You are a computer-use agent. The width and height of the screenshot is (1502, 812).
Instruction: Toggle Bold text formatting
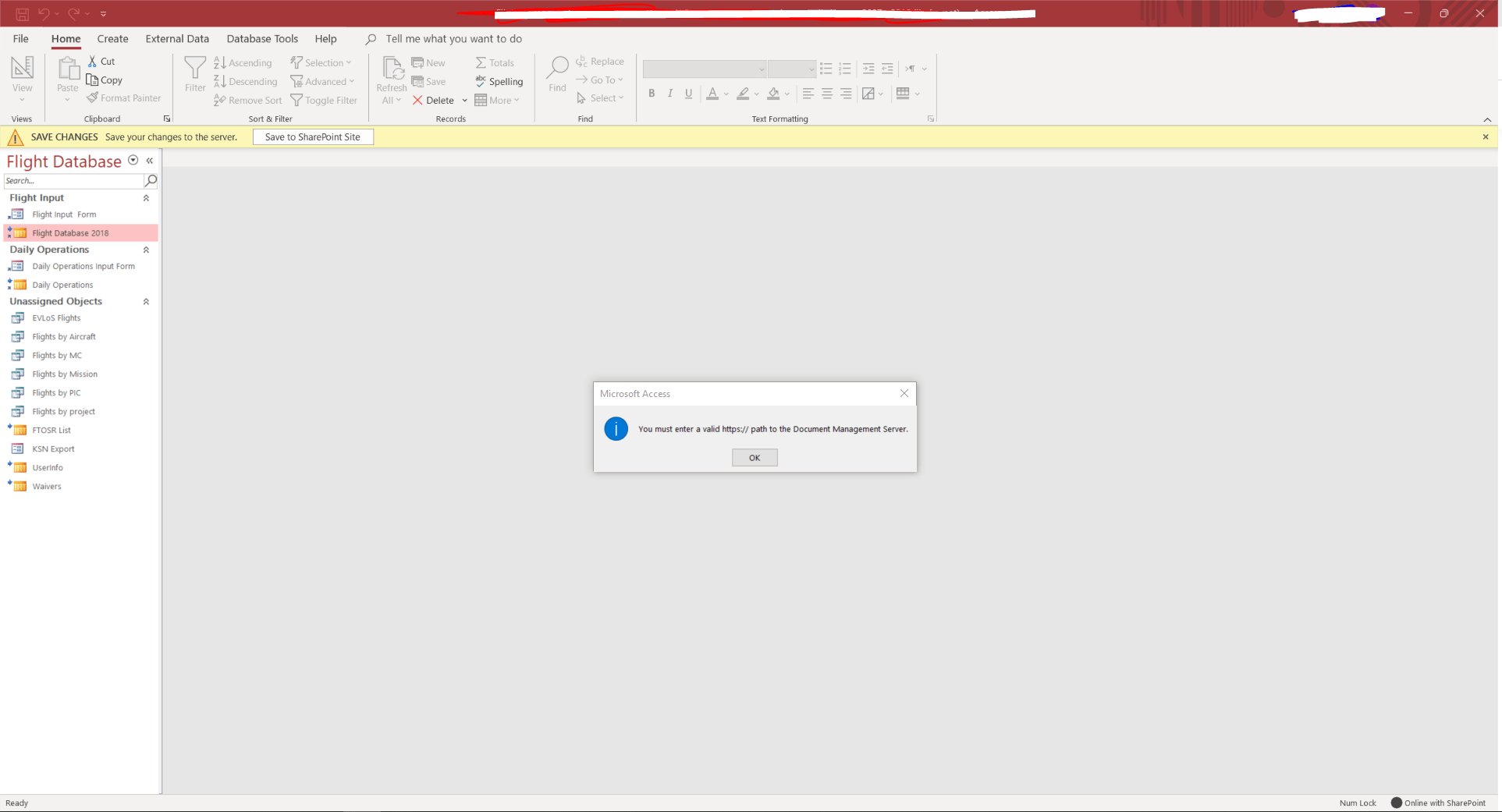tap(652, 94)
